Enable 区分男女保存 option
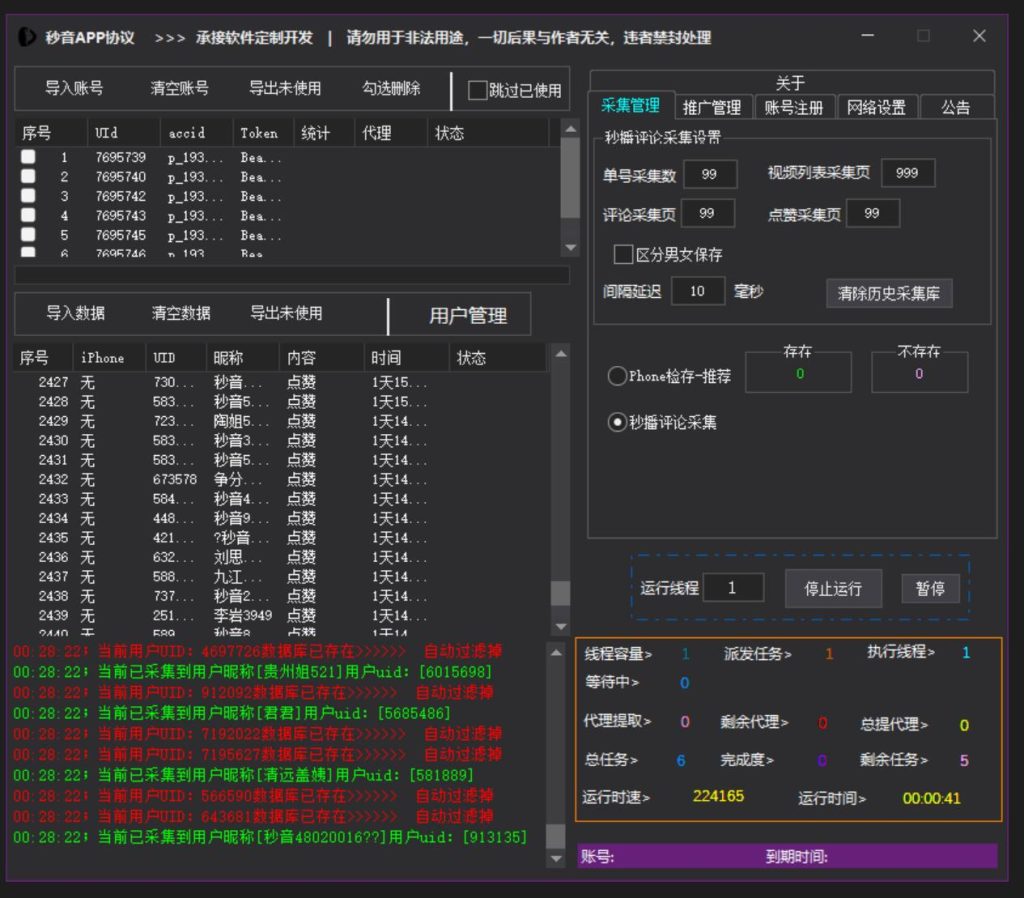This screenshot has height=898, width=1024. coord(624,255)
